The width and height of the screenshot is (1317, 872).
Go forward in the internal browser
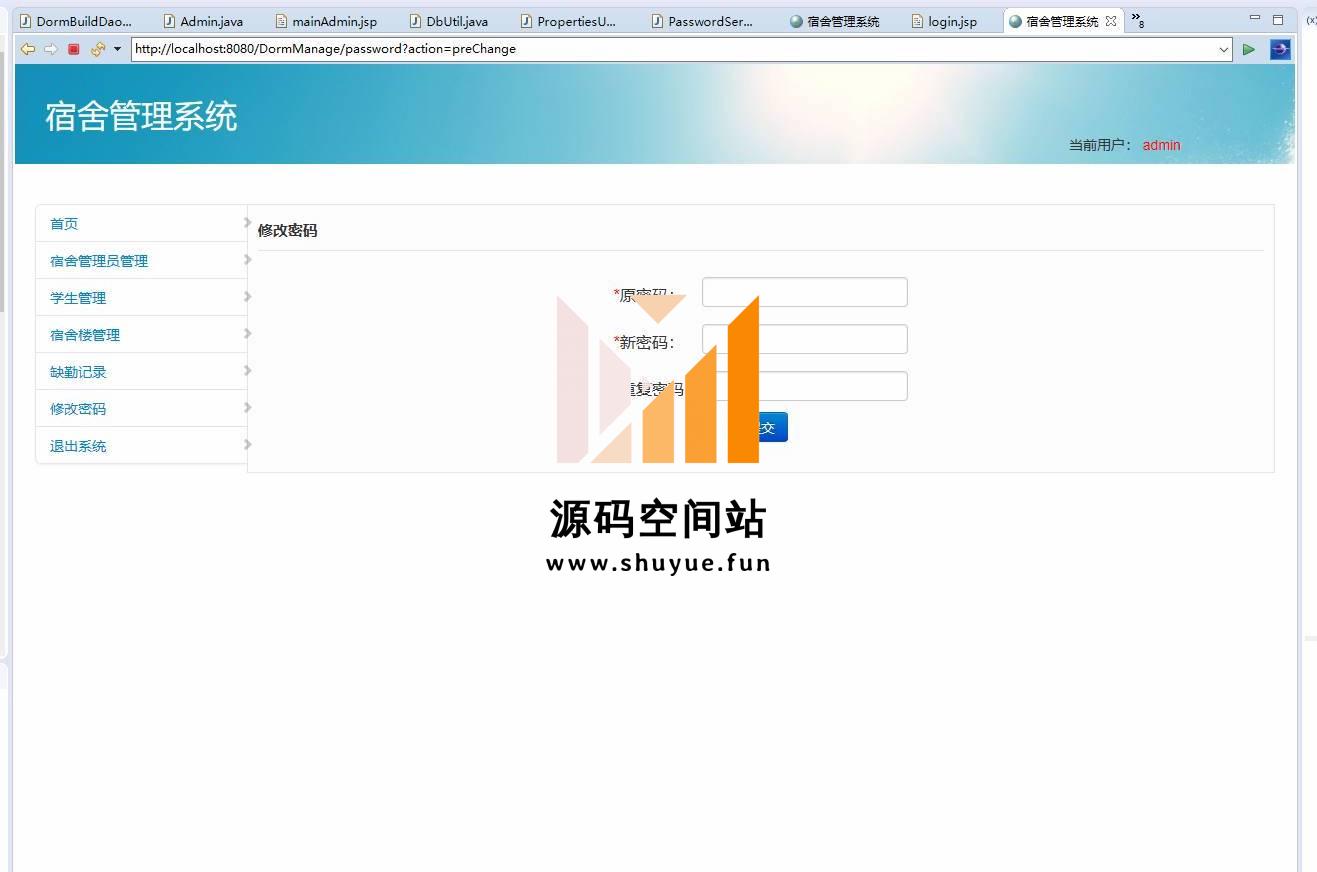click(50, 49)
